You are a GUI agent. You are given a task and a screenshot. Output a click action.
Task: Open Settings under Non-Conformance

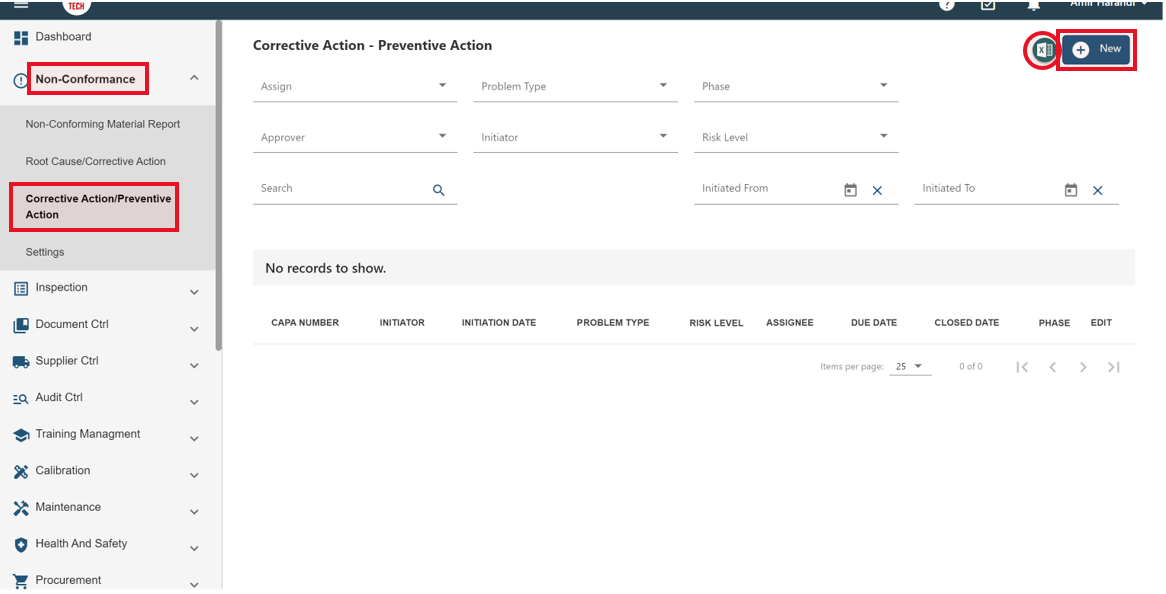point(44,251)
